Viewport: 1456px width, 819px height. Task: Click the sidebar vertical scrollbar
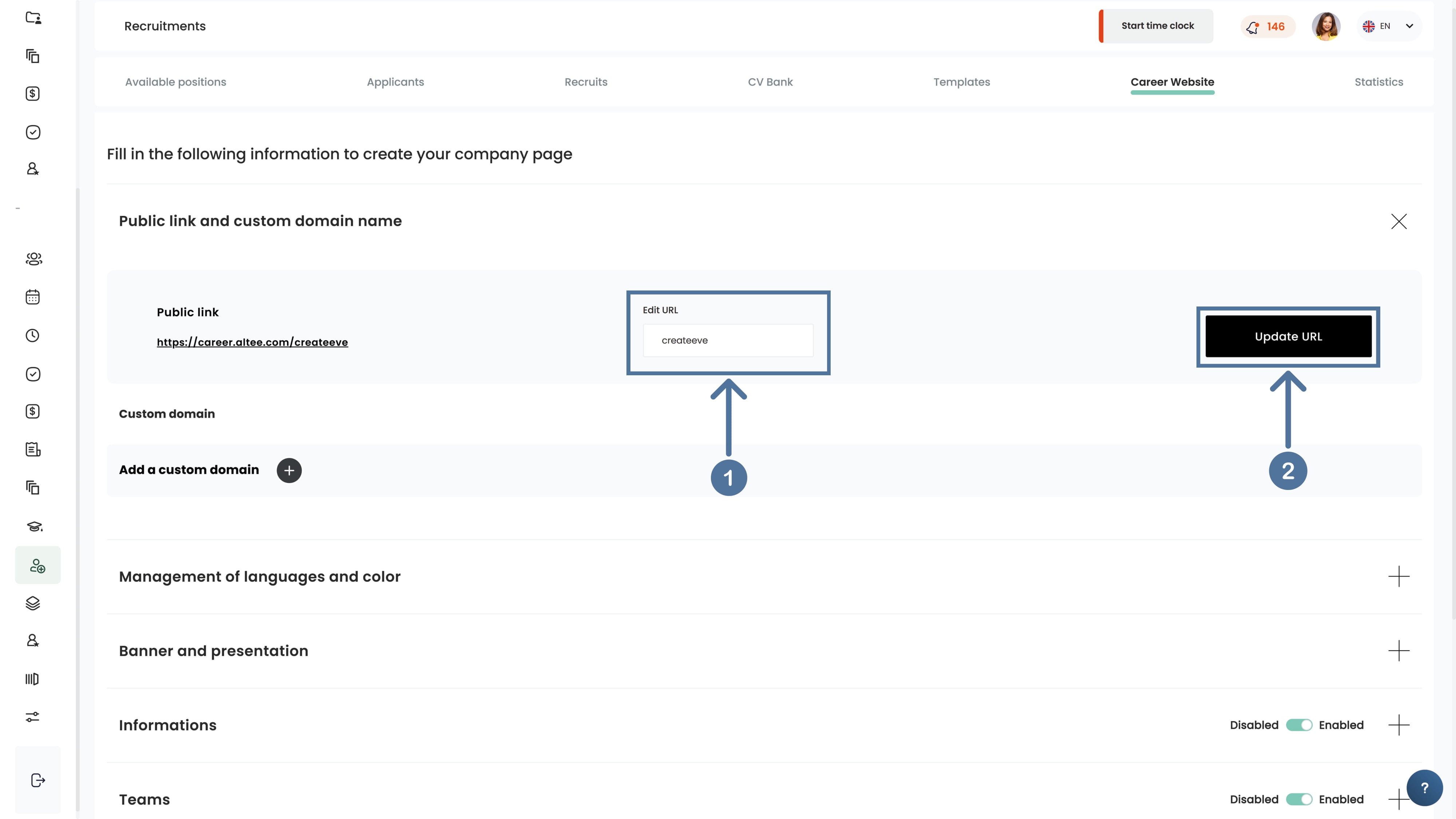click(x=78, y=500)
